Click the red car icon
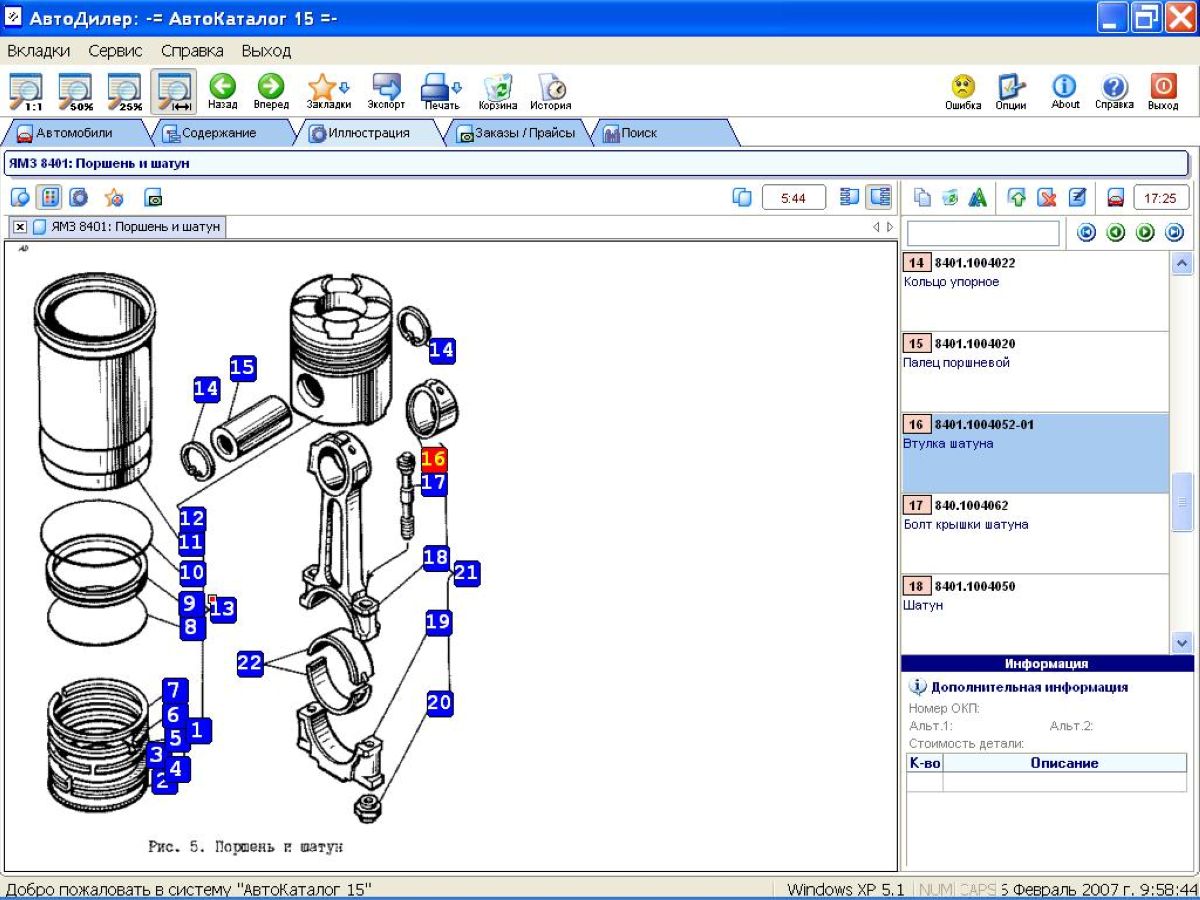This screenshot has width=1200, height=900. tap(1116, 197)
